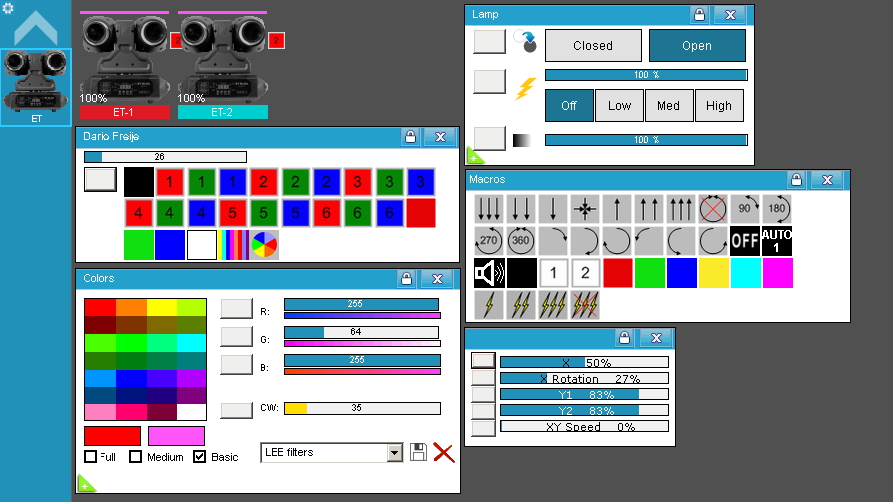Screen dimensions: 893x502
Task: Expand Colors panel with green plus corner
Action: [x=85, y=483]
